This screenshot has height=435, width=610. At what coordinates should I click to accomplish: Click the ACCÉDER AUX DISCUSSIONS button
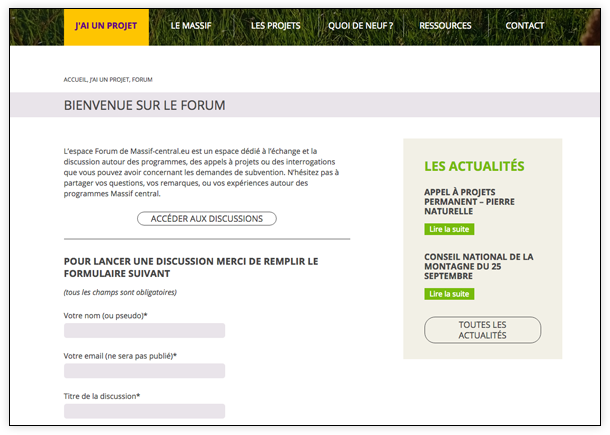(x=207, y=219)
